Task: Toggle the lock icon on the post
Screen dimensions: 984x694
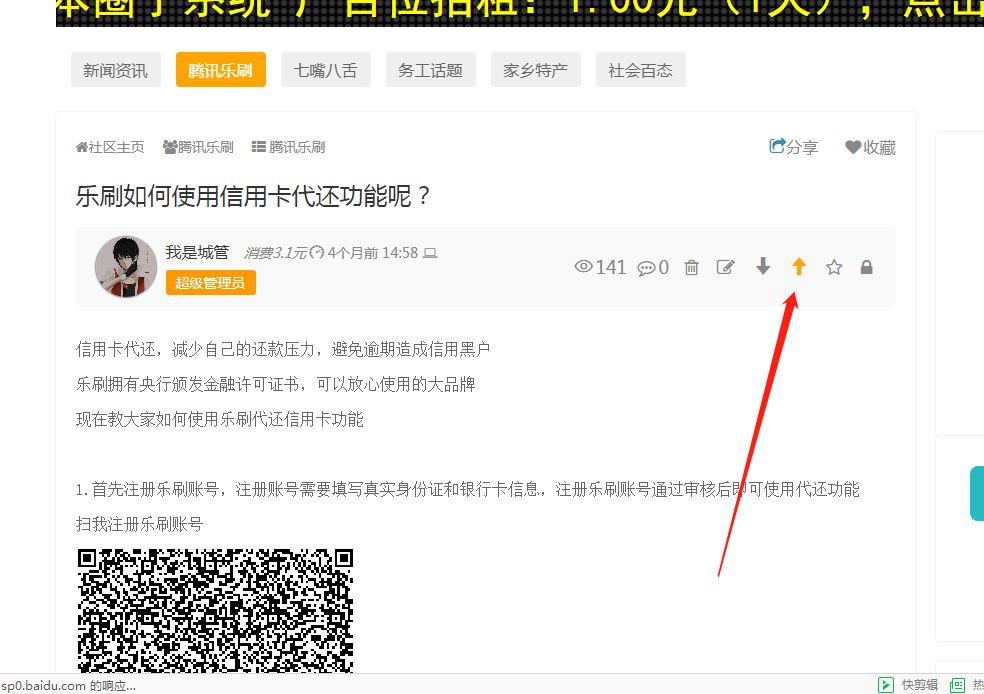Action: coord(867,267)
